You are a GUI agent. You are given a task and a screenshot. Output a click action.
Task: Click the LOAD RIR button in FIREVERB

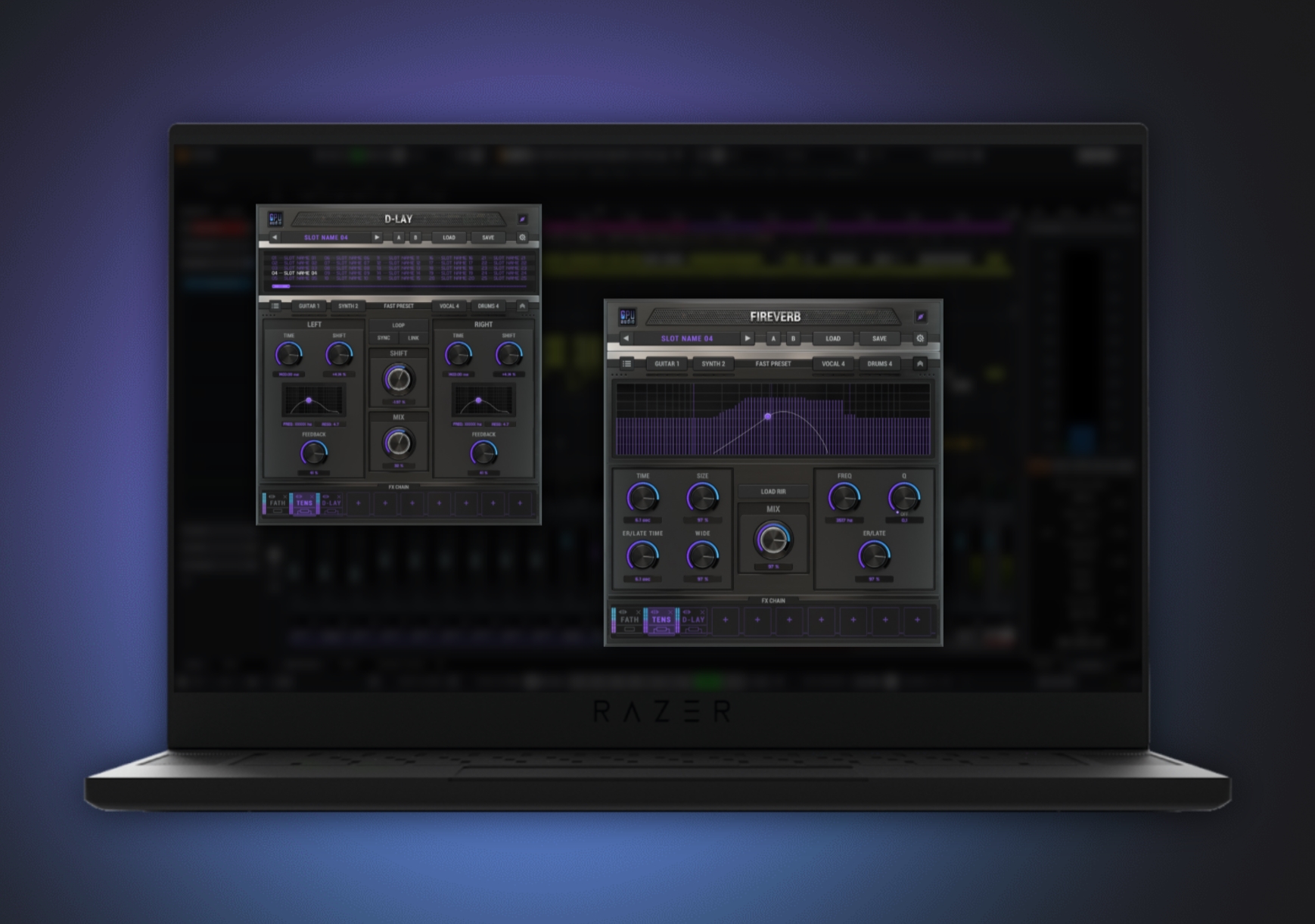coord(773,492)
